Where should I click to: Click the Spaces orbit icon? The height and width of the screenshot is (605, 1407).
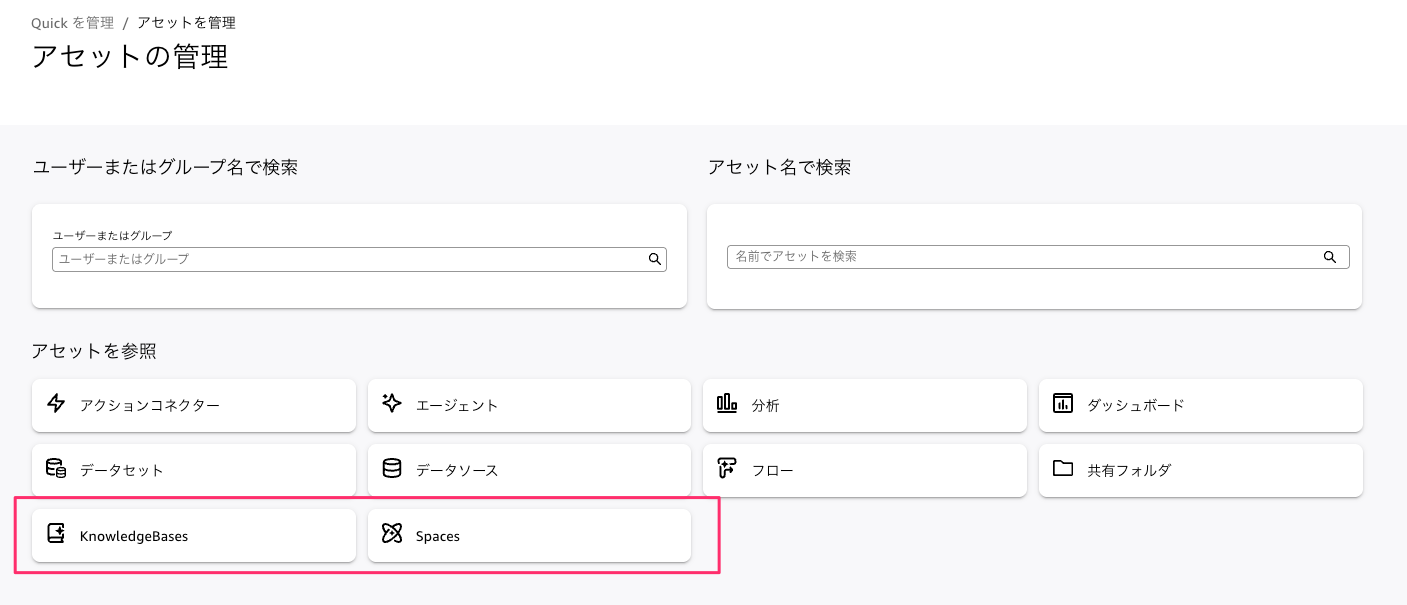click(x=392, y=534)
